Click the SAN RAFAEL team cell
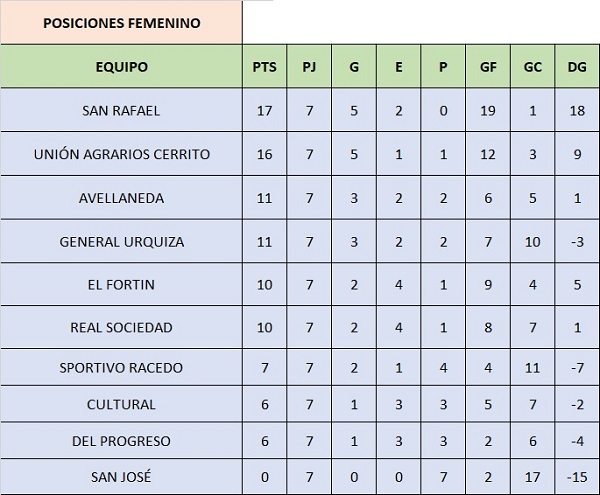This screenshot has width=600, height=495. click(x=121, y=110)
